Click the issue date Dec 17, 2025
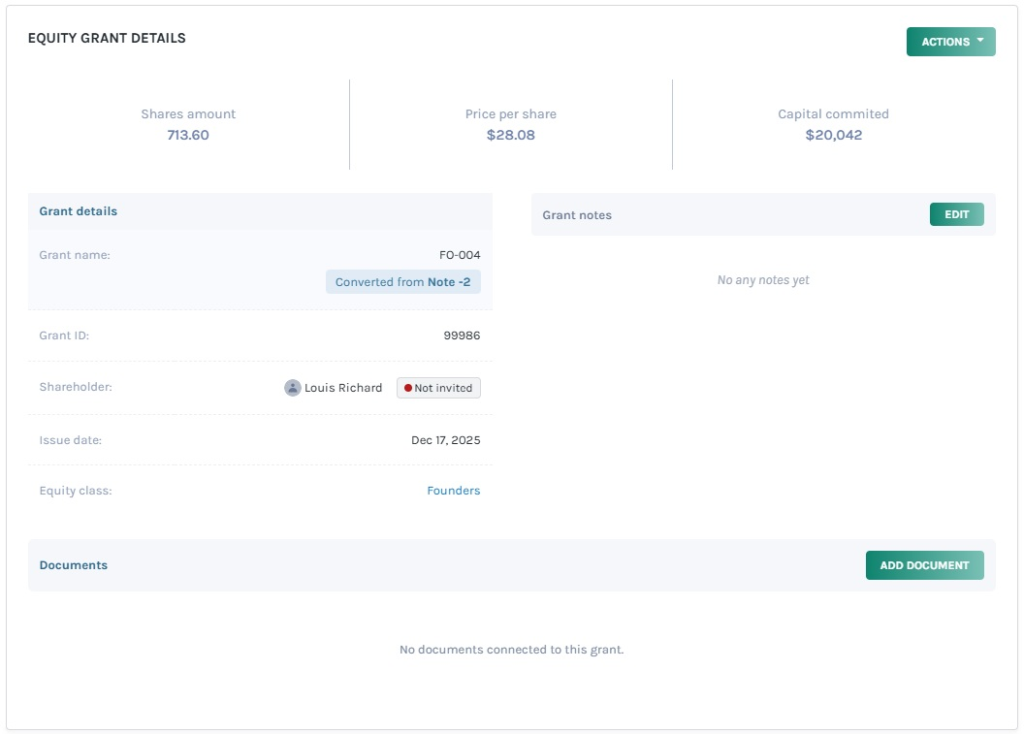The width and height of the screenshot is (1024, 734). tap(445, 440)
